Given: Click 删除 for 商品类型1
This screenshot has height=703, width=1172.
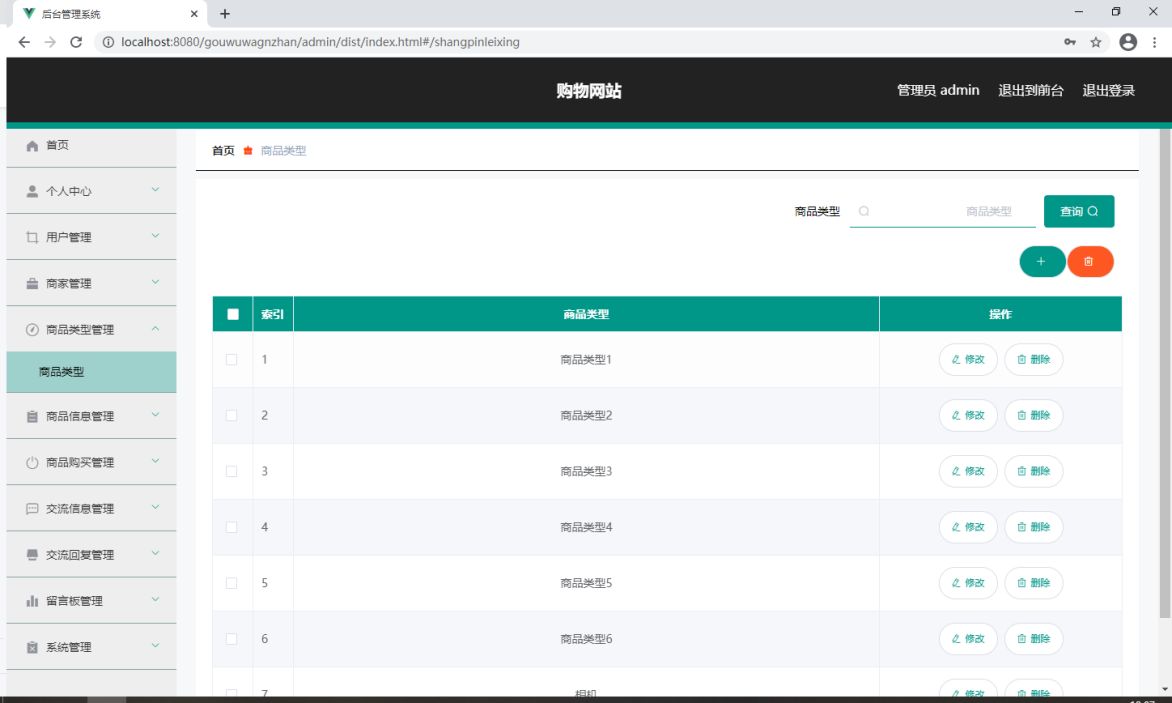Looking at the screenshot, I should point(1034,359).
